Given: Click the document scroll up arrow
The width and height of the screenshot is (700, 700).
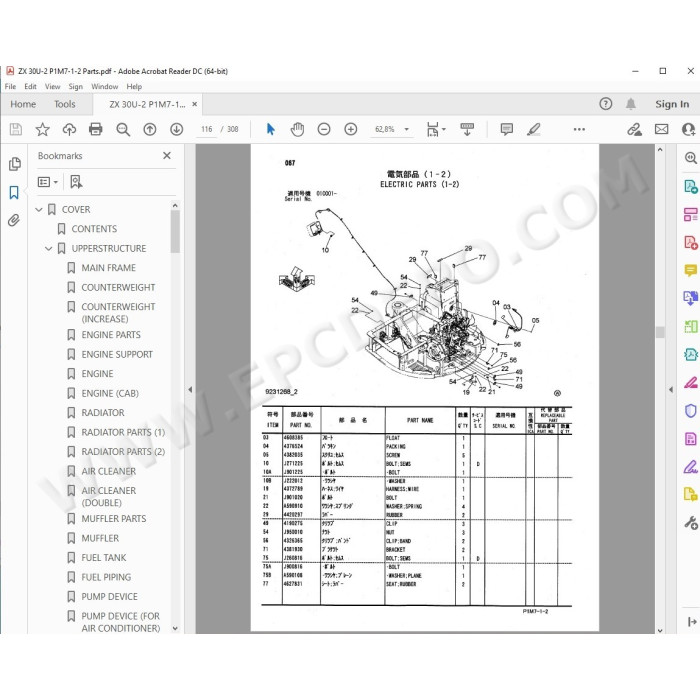Looking at the screenshot, I should (x=660, y=150).
